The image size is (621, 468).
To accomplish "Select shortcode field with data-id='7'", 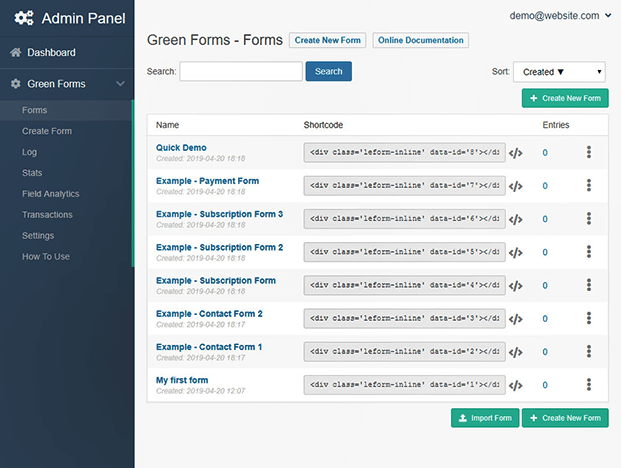I will point(405,186).
